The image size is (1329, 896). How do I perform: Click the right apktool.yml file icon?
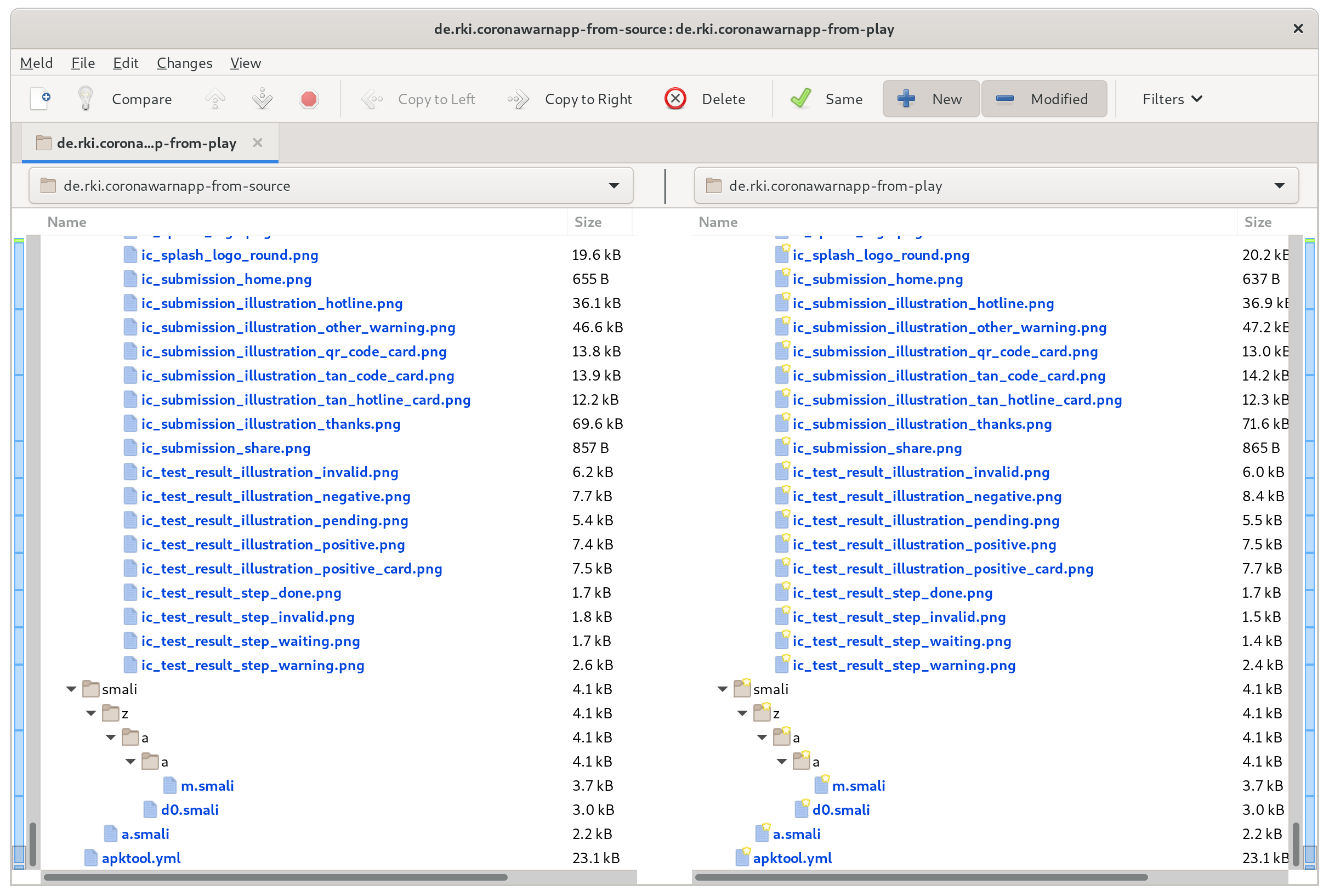[x=742, y=858]
